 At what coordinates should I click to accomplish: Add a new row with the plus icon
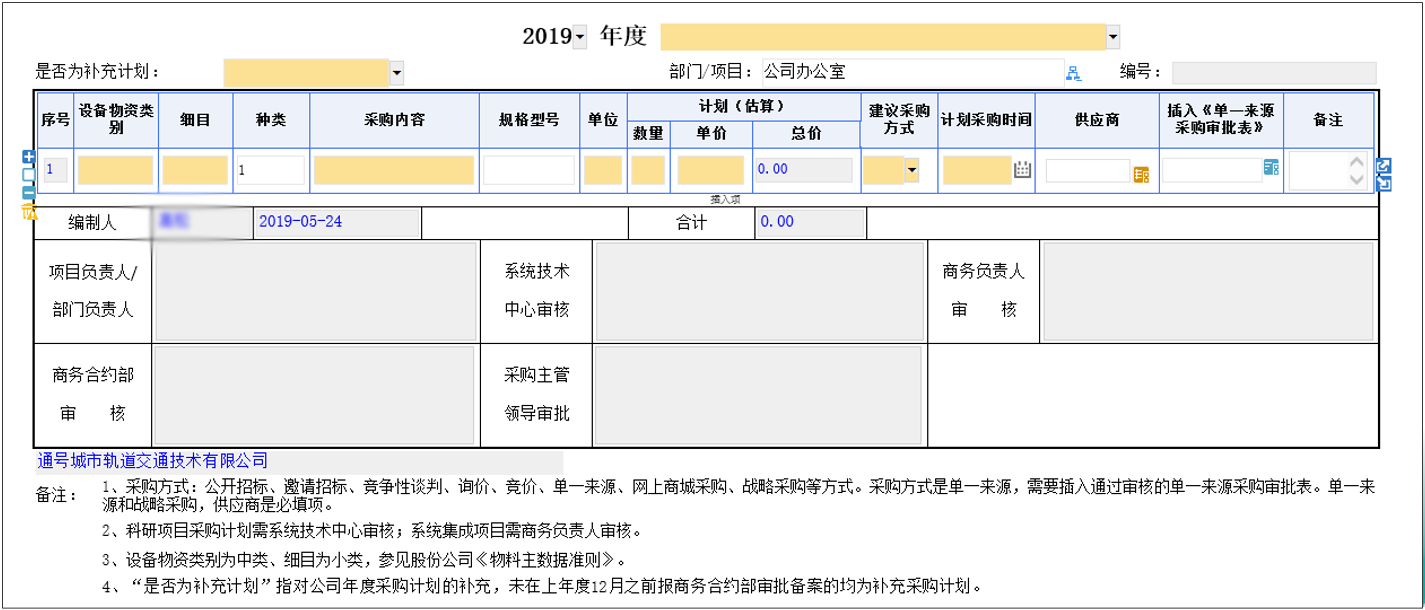[29, 157]
